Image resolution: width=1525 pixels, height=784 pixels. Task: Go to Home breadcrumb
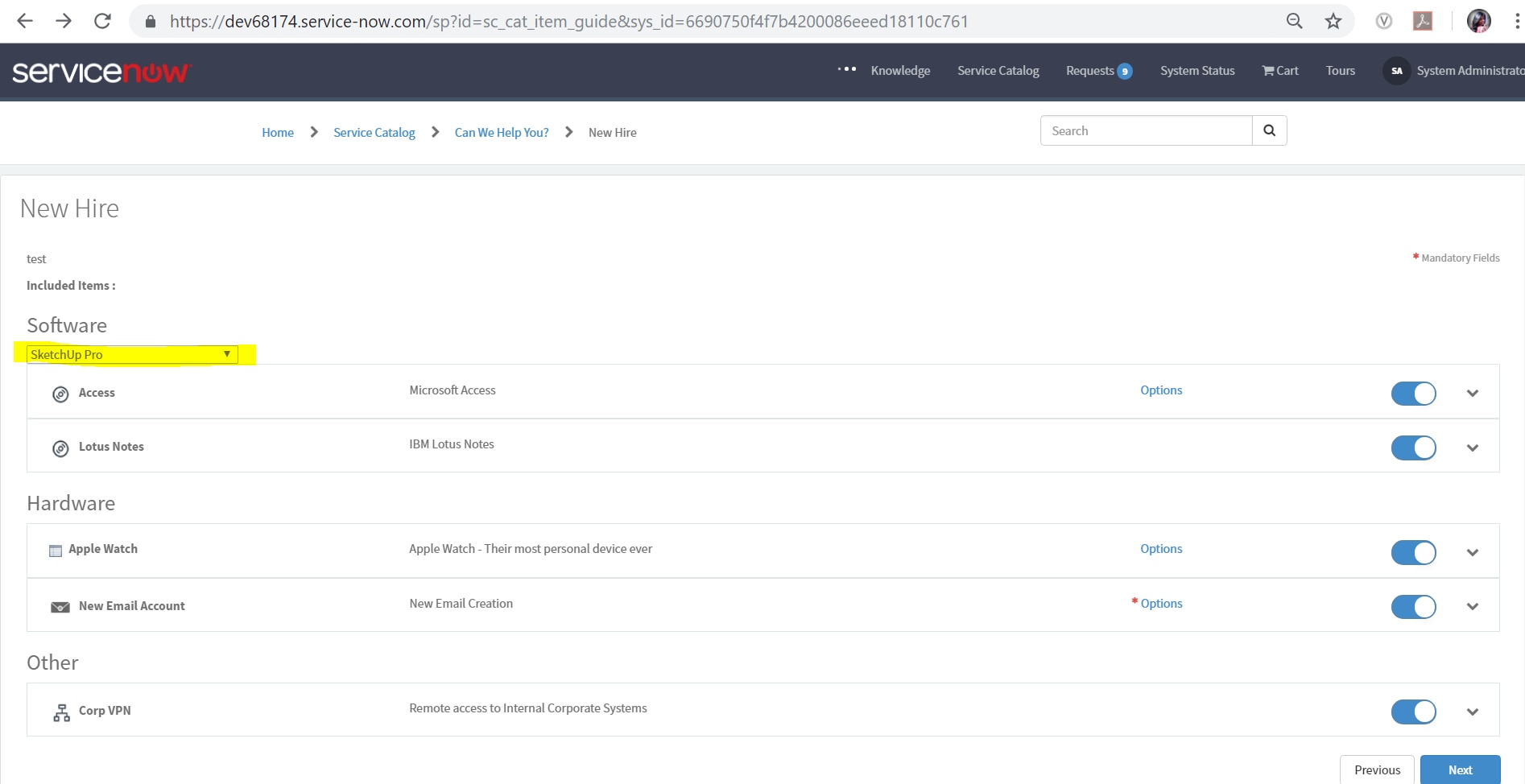click(x=278, y=132)
